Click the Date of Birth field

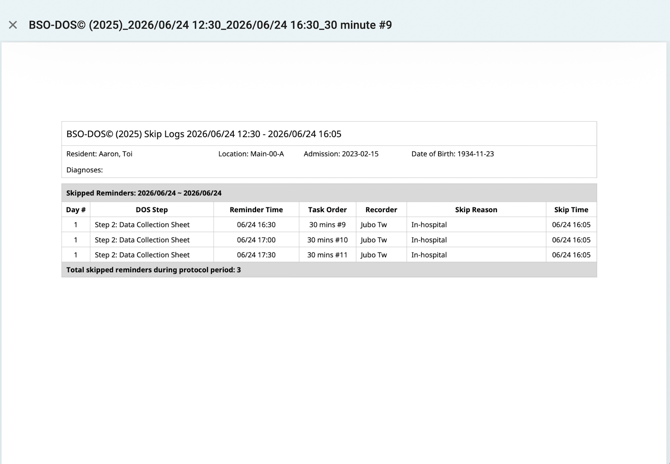453,154
